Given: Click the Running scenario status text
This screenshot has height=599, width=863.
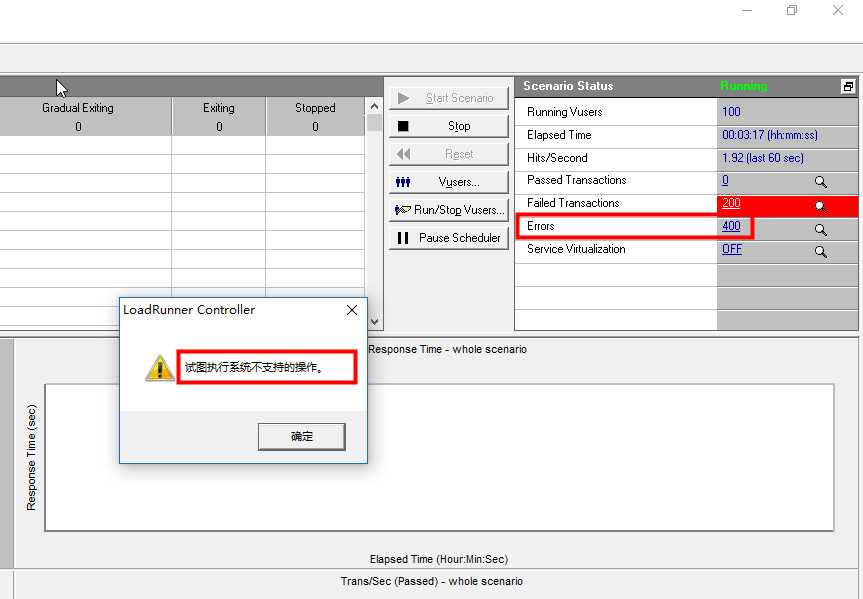Looking at the screenshot, I should tap(744, 86).
